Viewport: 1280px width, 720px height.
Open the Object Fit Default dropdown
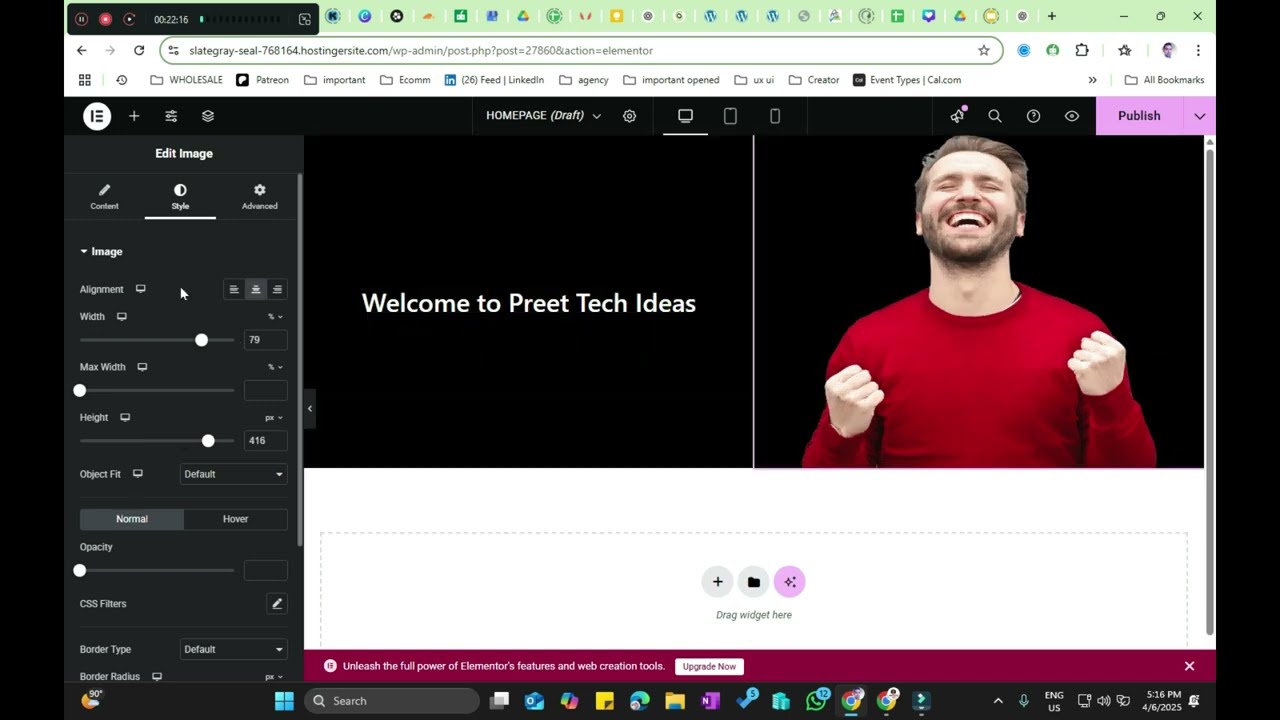coord(234,474)
